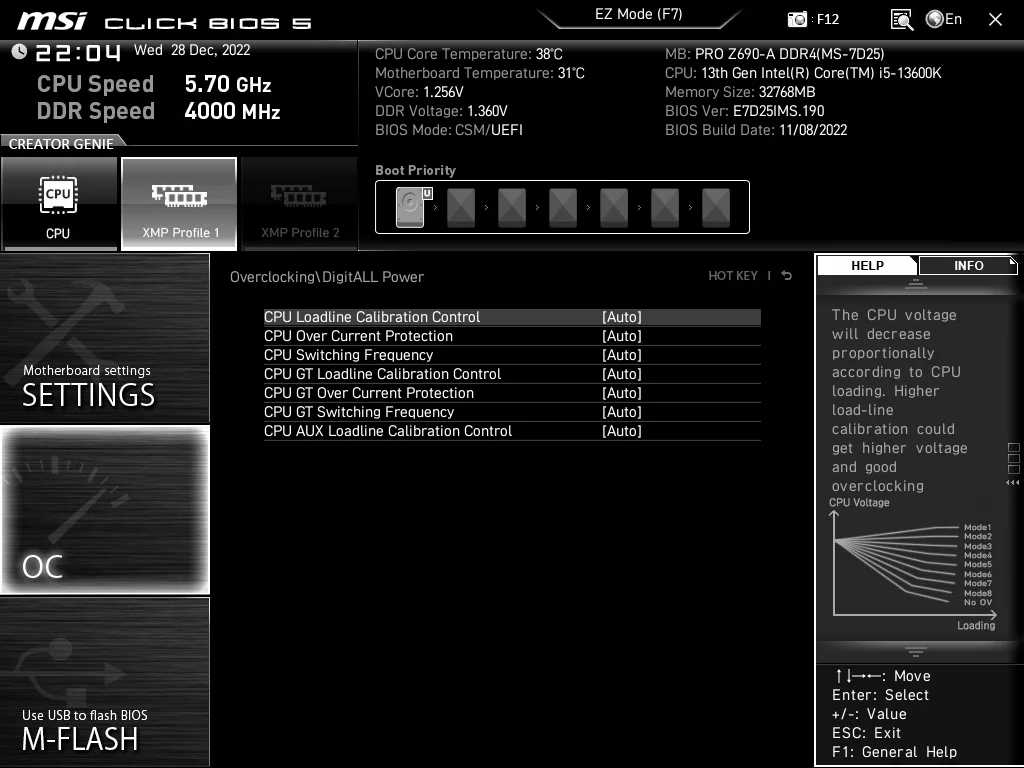The width and height of the screenshot is (1024, 768).
Task: Enable XMP Profile 1
Action: tap(179, 204)
